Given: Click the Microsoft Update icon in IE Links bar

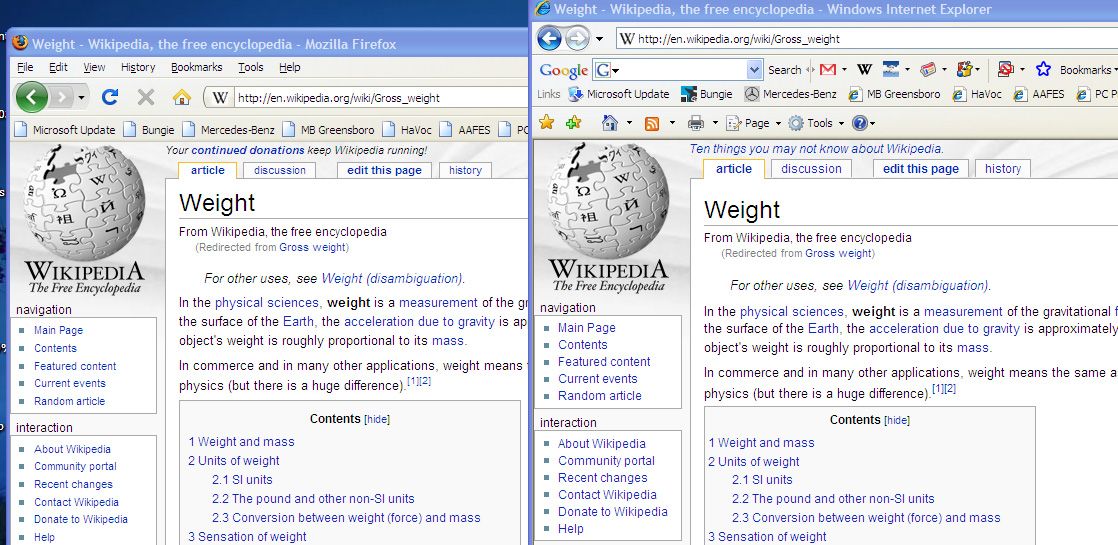Looking at the screenshot, I should coord(575,94).
